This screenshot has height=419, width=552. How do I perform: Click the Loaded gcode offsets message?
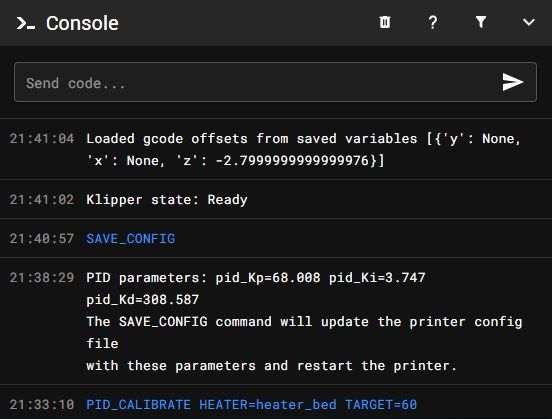tap(303, 150)
